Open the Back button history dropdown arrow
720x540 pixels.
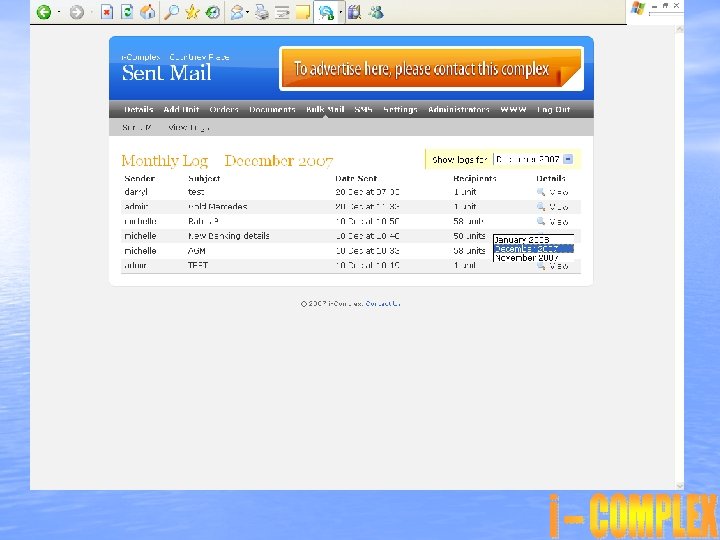[x=59, y=12]
